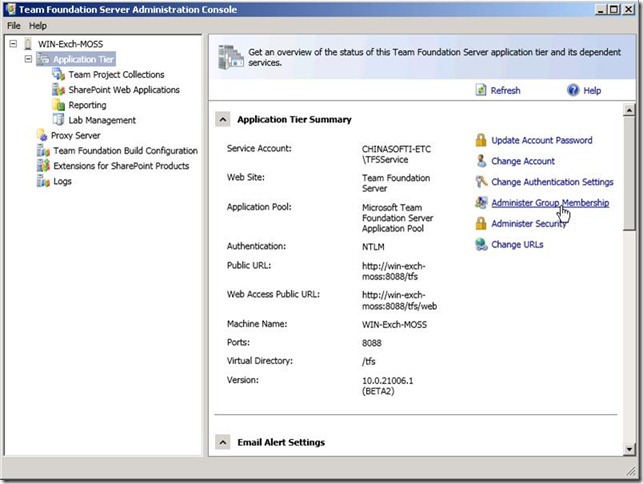Open the Administer Security link
643x484 pixels.
529,224
